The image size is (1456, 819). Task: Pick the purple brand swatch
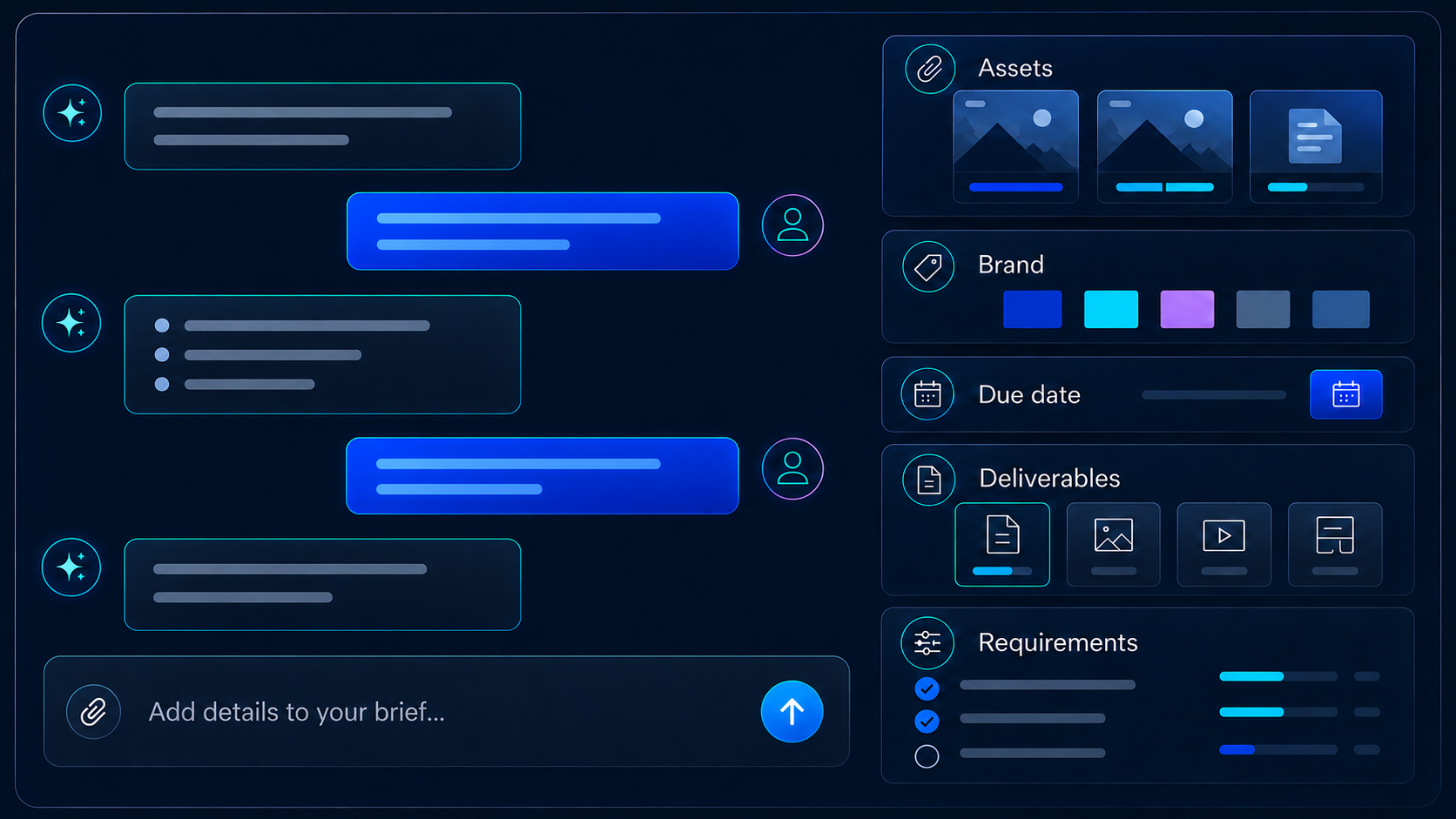(1188, 309)
